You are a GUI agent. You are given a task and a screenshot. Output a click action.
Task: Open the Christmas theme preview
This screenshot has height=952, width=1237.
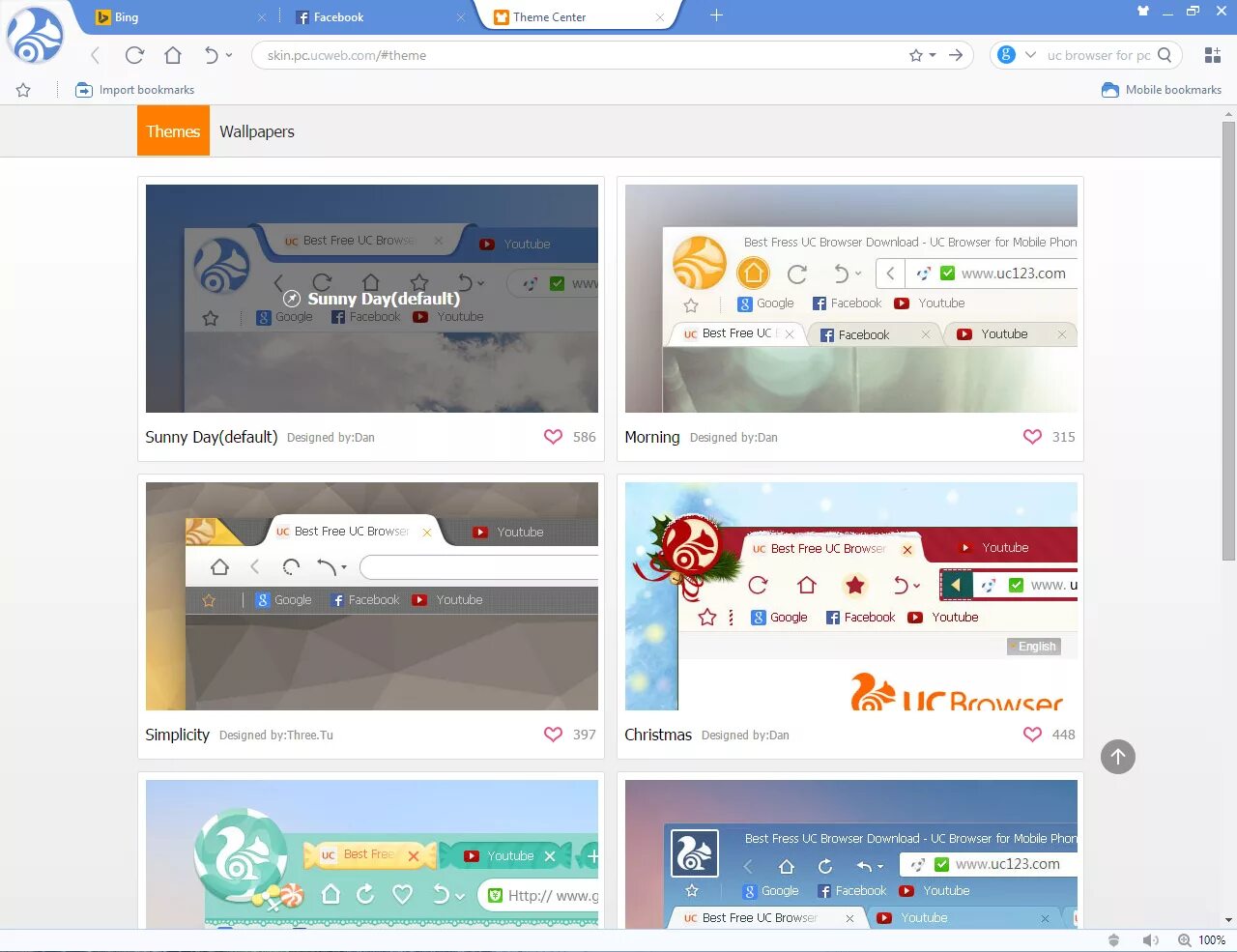pyautogui.click(x=851, y=596)
